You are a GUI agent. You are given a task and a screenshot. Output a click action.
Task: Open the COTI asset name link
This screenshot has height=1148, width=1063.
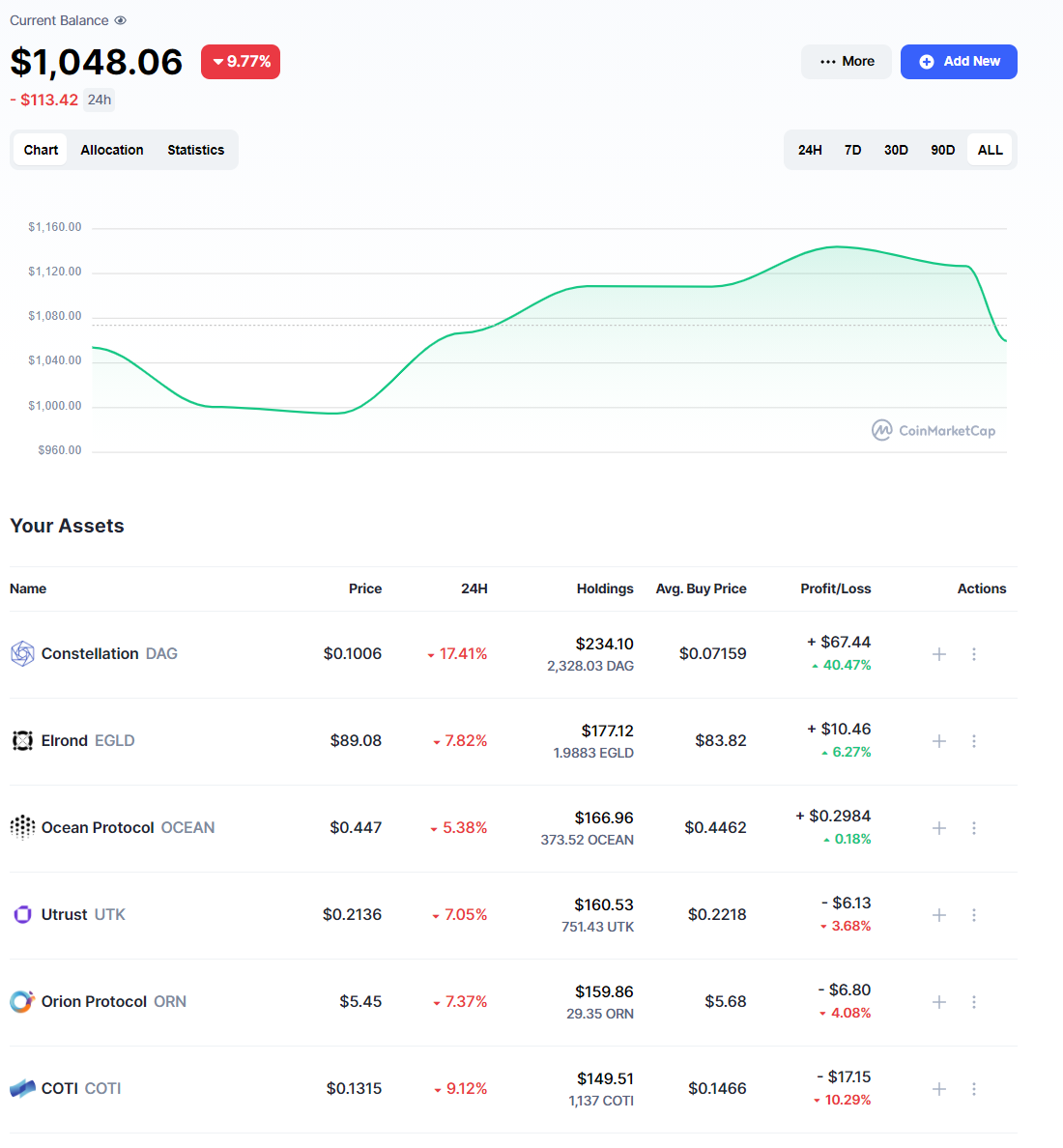(x=59, y=1088)
